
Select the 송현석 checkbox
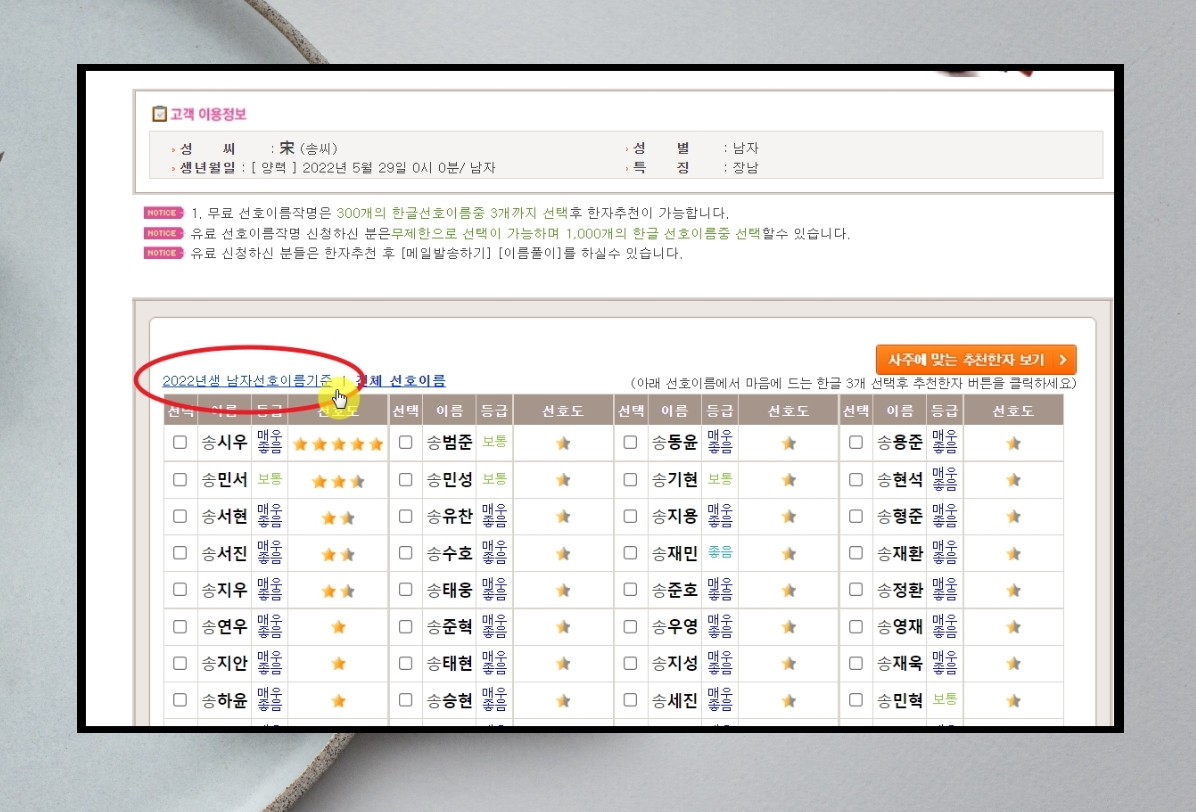pos(856,480)
